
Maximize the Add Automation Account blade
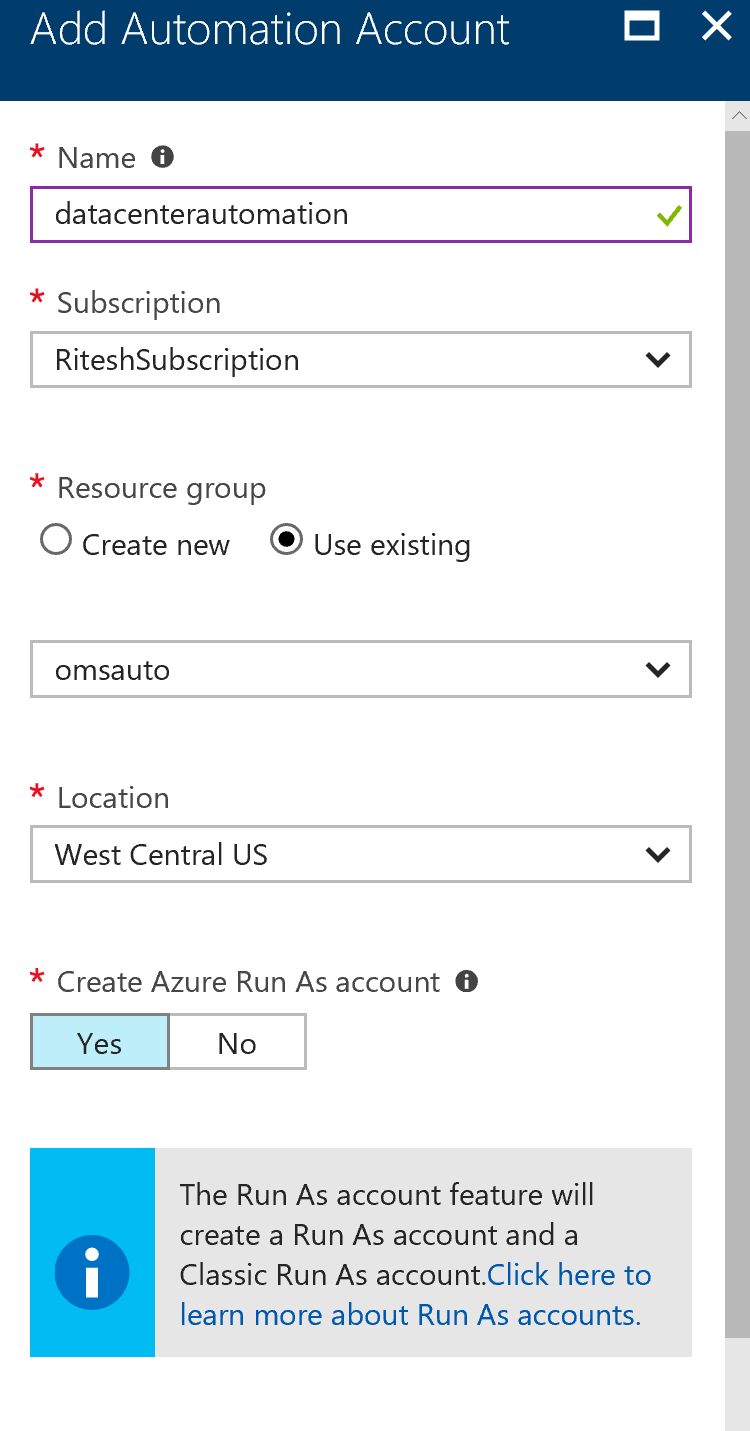pyautogui.click(x=642, y=25)
